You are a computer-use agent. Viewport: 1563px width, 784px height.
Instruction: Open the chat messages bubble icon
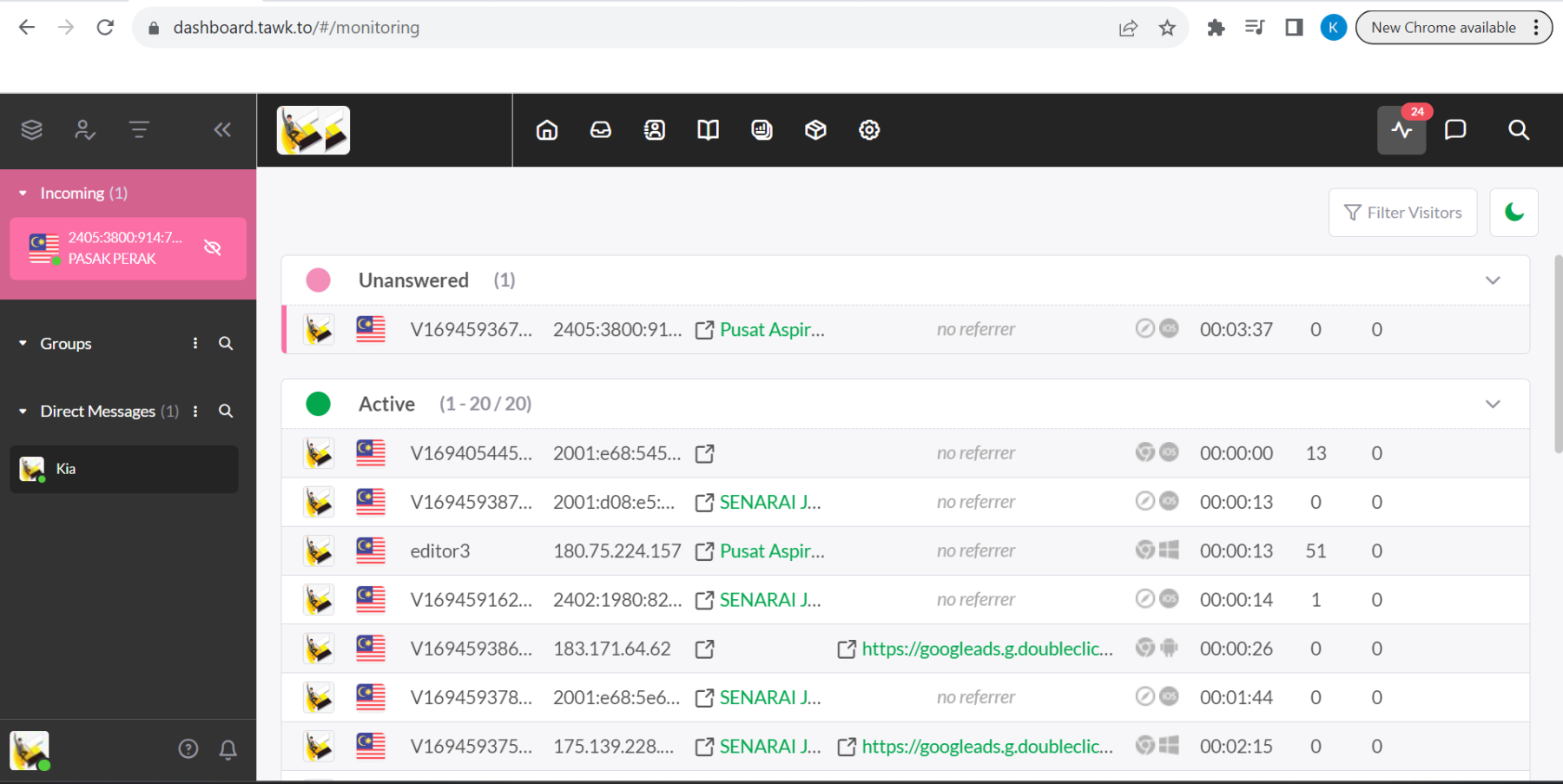pyautogui.click(x=1455, y=130)
